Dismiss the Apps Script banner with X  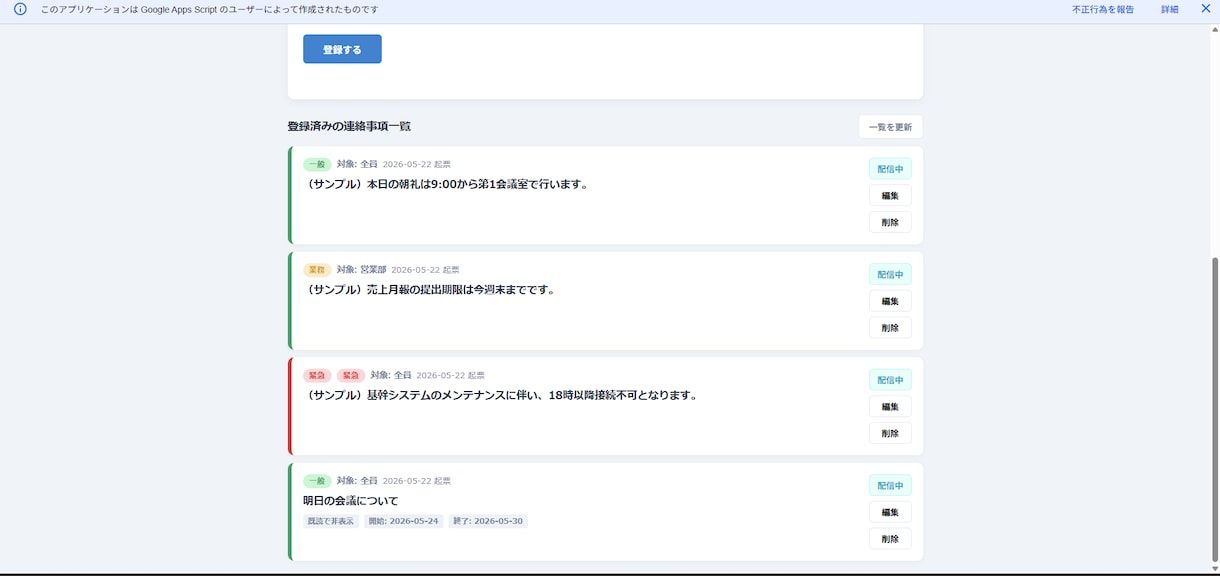point(1205,9)
